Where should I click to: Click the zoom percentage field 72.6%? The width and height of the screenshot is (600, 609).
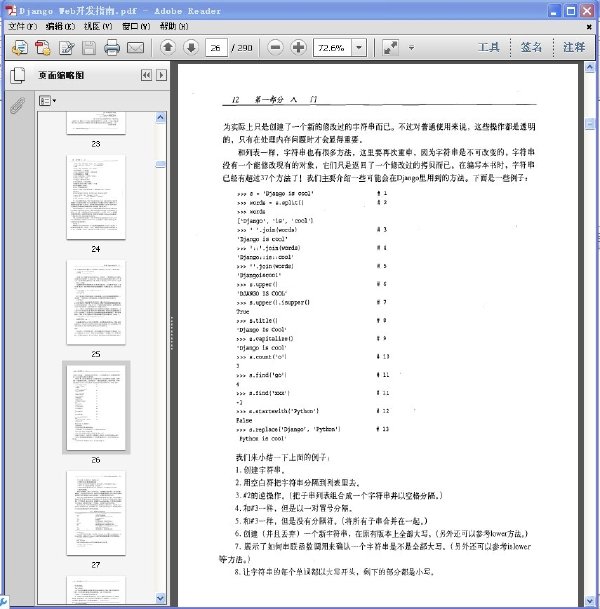[332, 48]
